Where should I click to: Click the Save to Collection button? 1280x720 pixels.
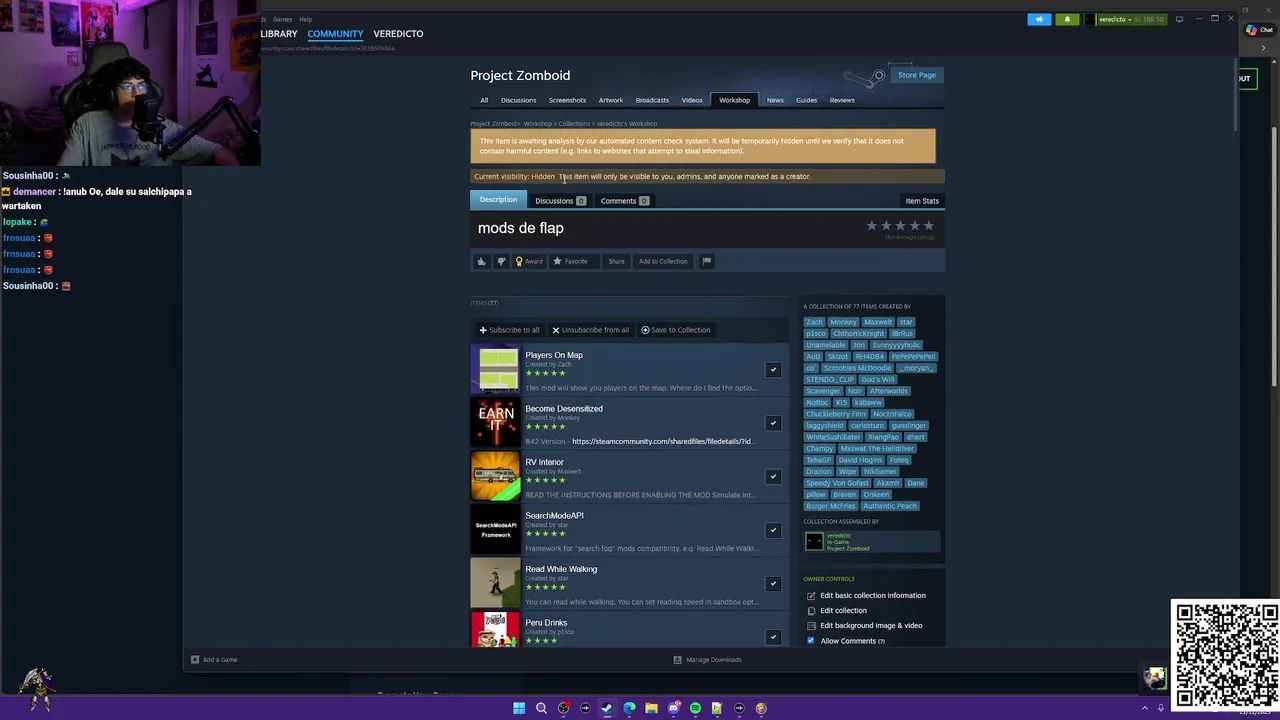[676, 330]
